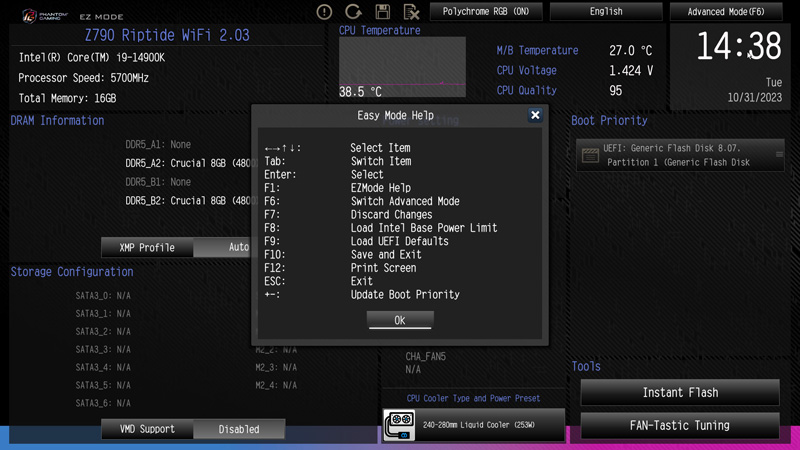Click DDR5_A2 Crucial 8GB entry
The image size is (800, 450).
click(189, 163)
